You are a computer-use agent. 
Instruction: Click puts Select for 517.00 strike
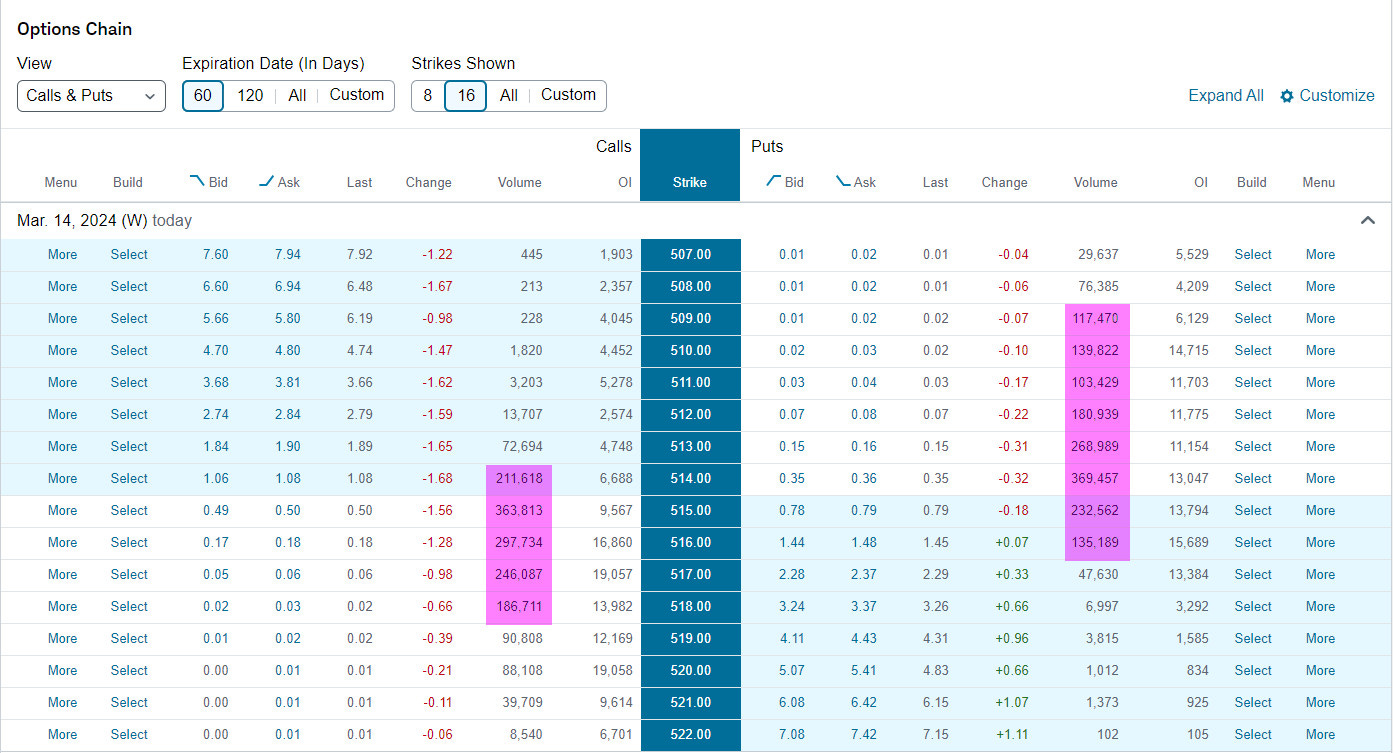(x=1253, y=575)
